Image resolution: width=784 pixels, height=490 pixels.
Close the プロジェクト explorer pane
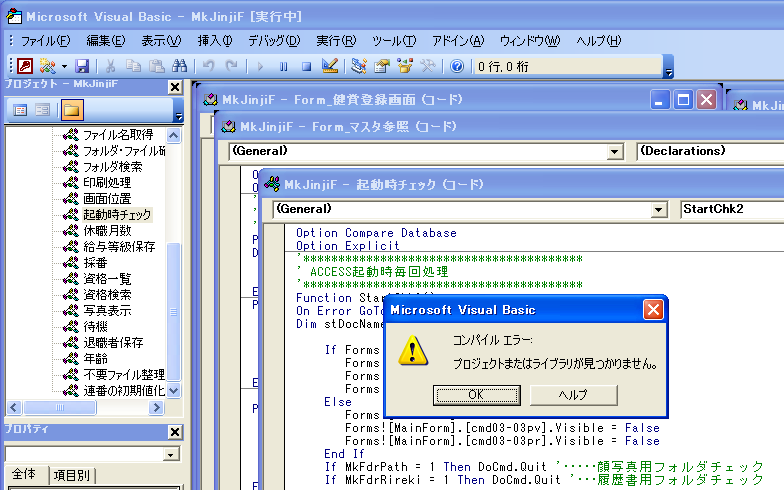[174, 87]
